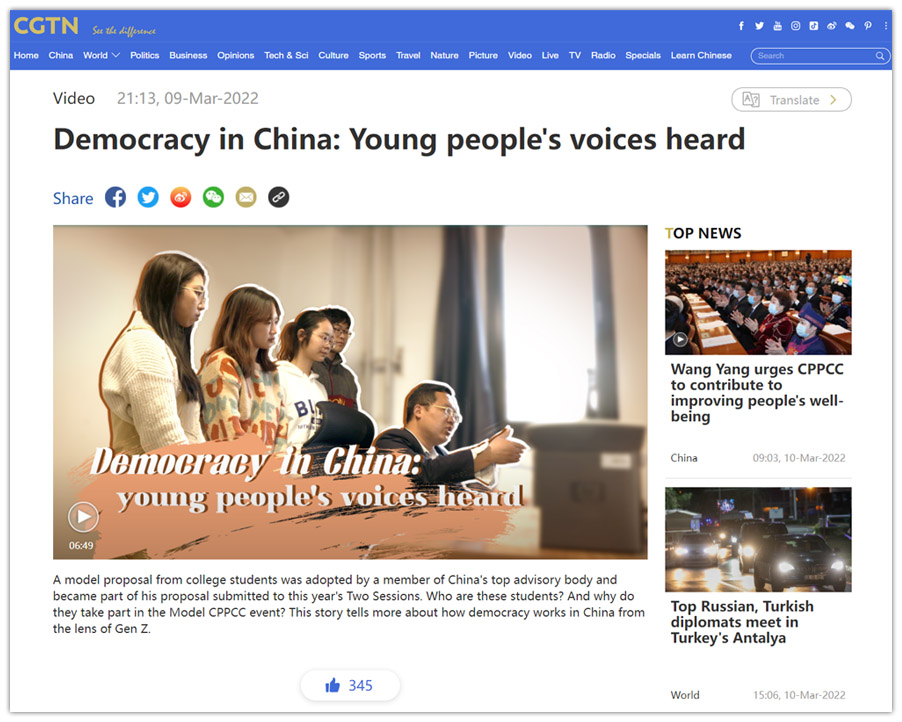902x722 pixels.
Task: Open CGTN YouTube page in header
Action: (x=777, y=26)
